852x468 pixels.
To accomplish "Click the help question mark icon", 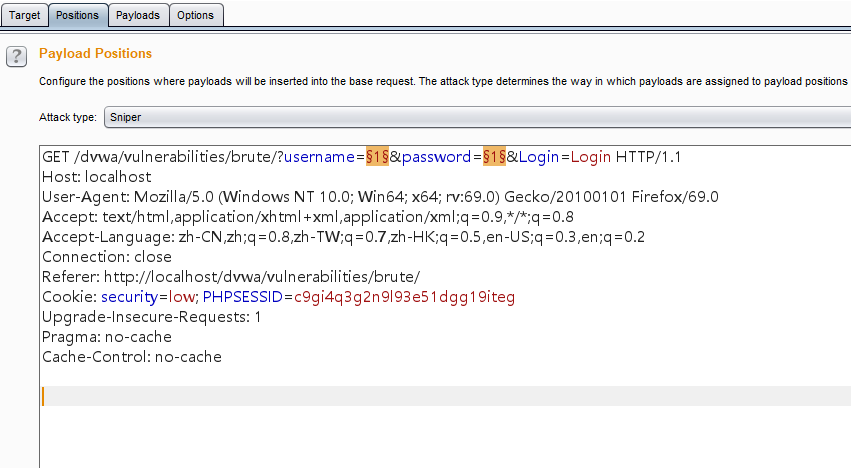I will pyautogui.click(x=16, y=57).
